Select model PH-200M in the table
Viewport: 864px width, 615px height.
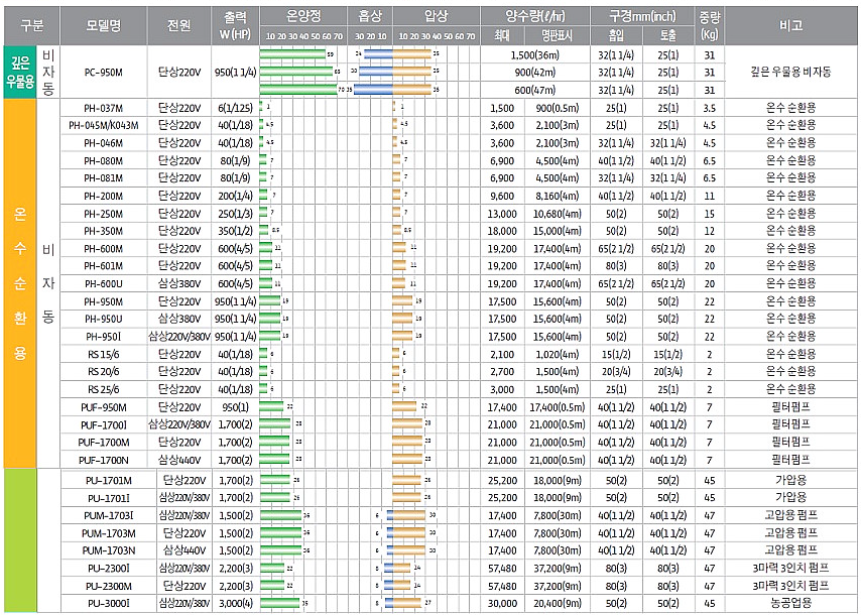coord(104,196)
